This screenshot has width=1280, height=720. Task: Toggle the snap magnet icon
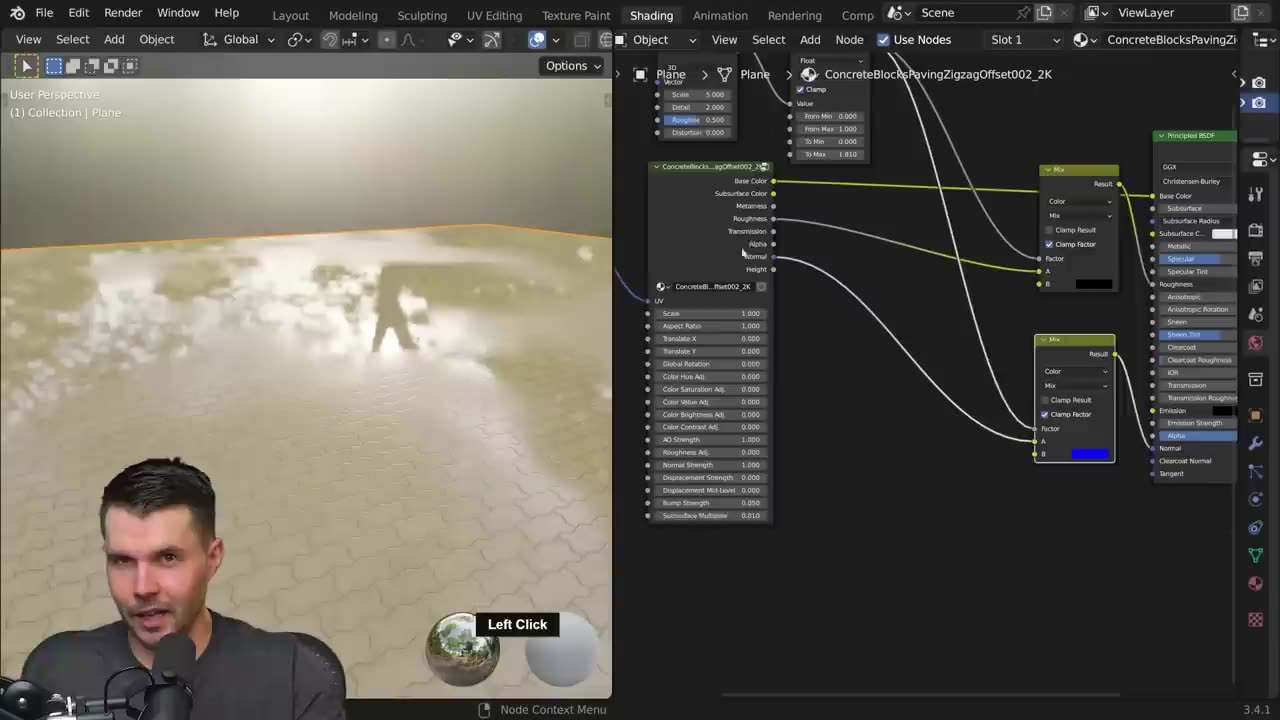pos(330,40)
